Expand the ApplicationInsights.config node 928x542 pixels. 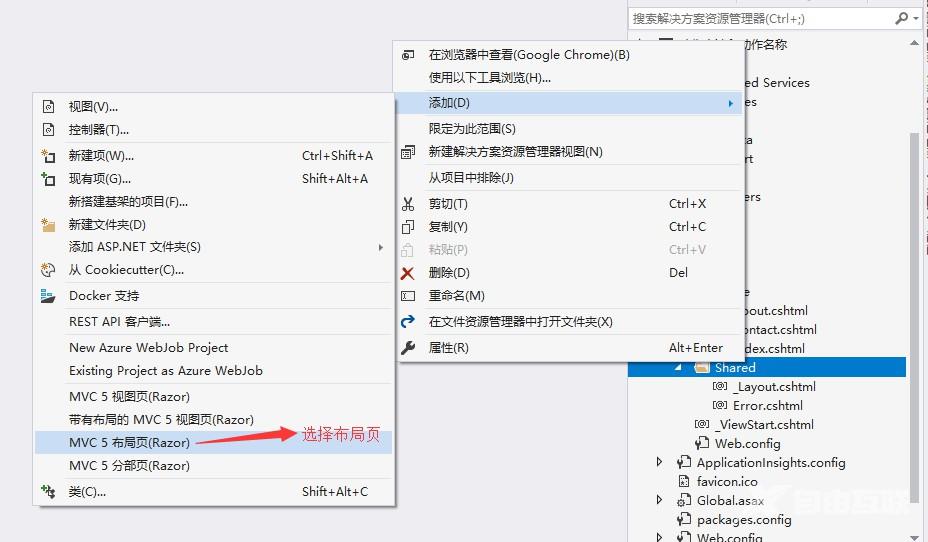tap(659, 462)
